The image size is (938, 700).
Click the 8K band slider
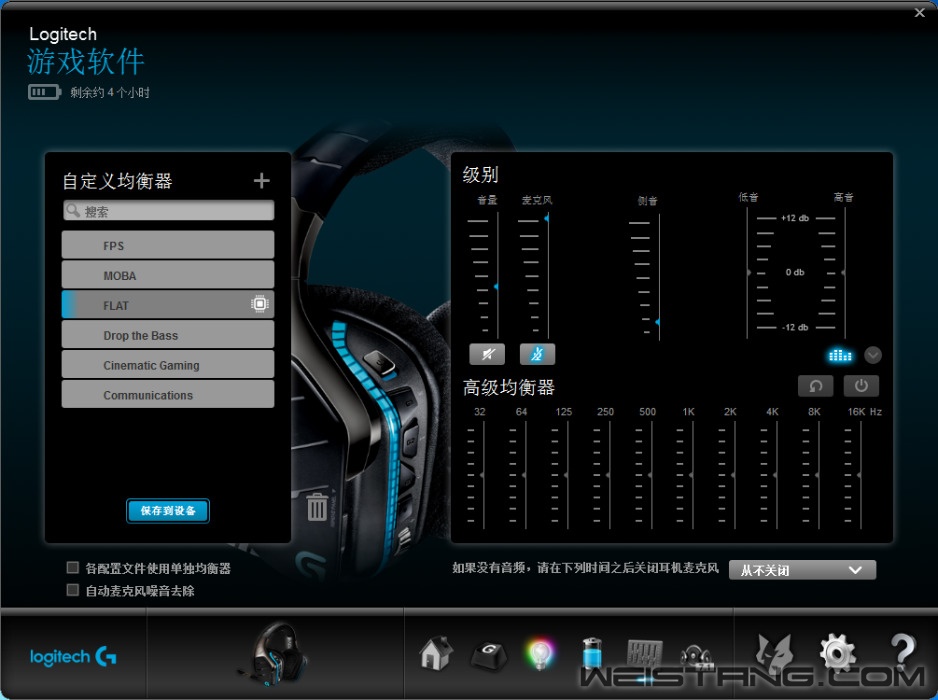[x=818, y=475]
